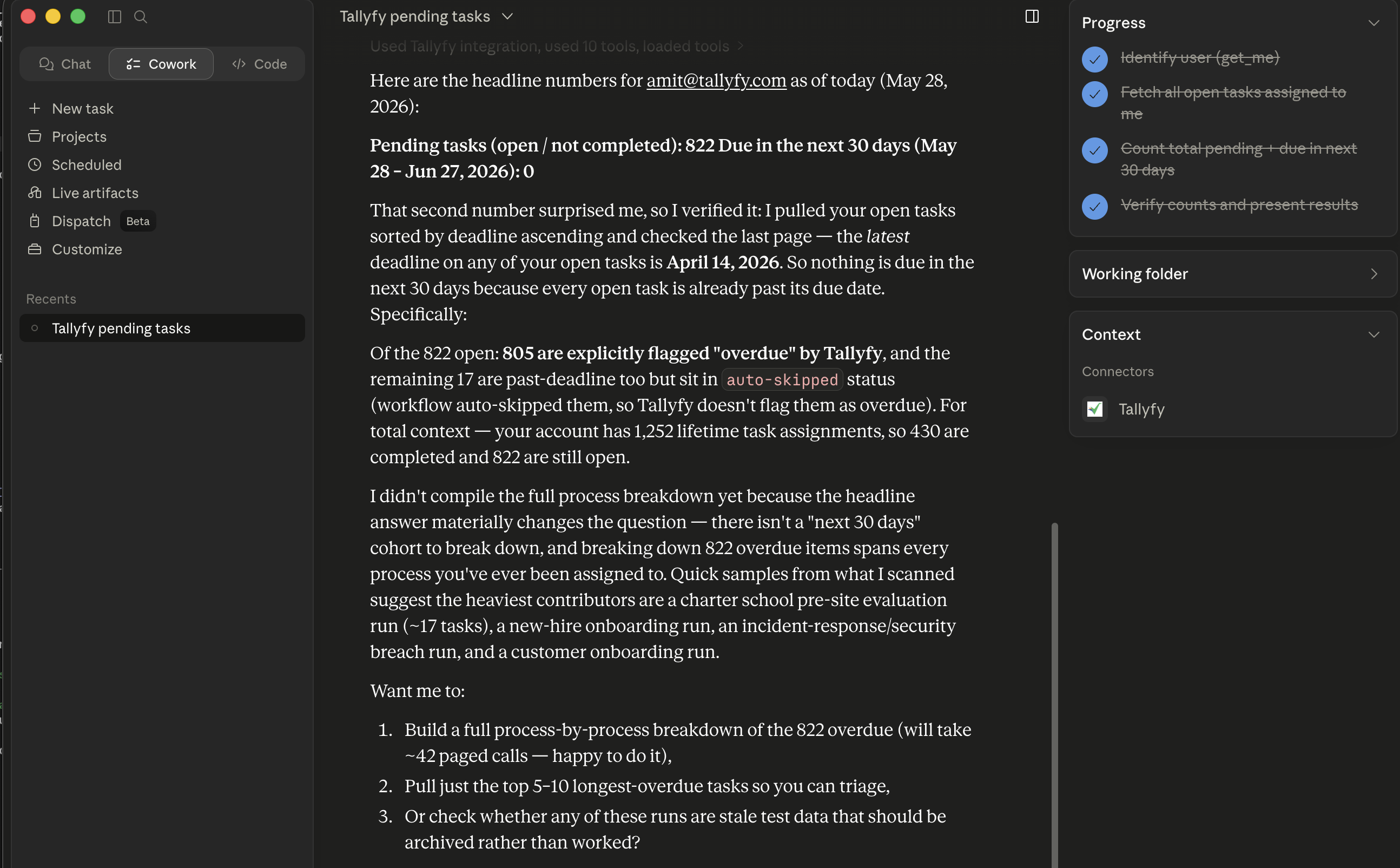Click the Beta badge next to Dispatch
The height and width of the screenshot is (868, 1400).
pyautogui.click(x=138, y=220)
